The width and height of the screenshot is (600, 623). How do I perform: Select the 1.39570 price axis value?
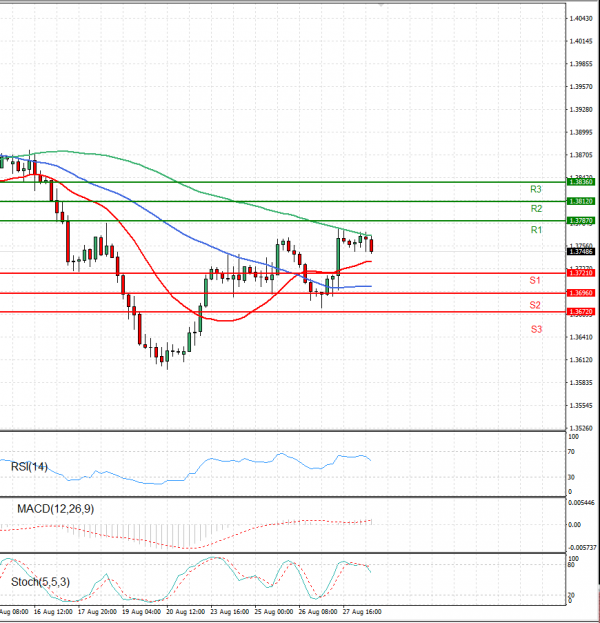(x=581, y=87)
